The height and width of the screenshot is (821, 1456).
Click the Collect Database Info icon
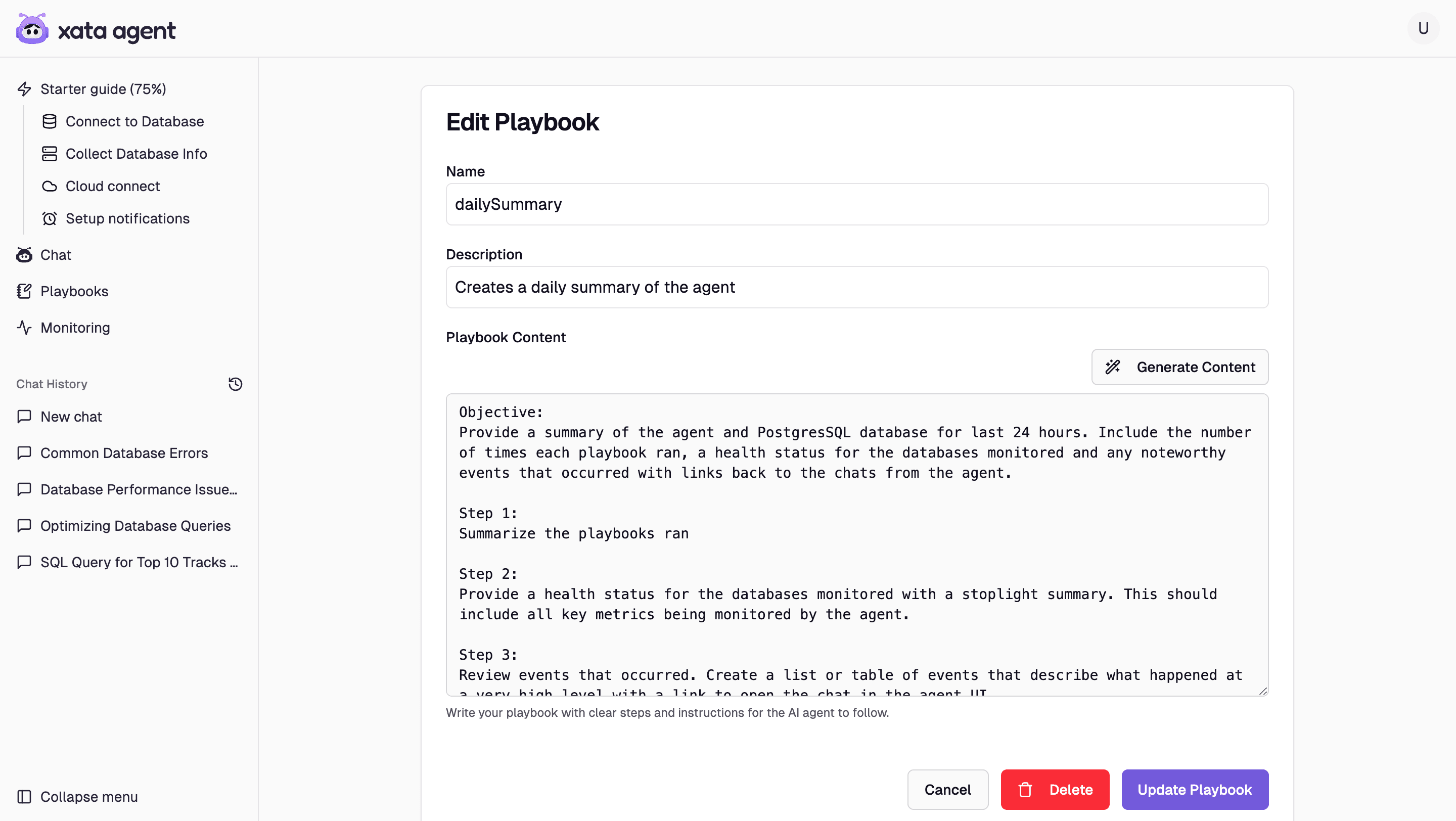pyautogui.click(x=50, y=153)
